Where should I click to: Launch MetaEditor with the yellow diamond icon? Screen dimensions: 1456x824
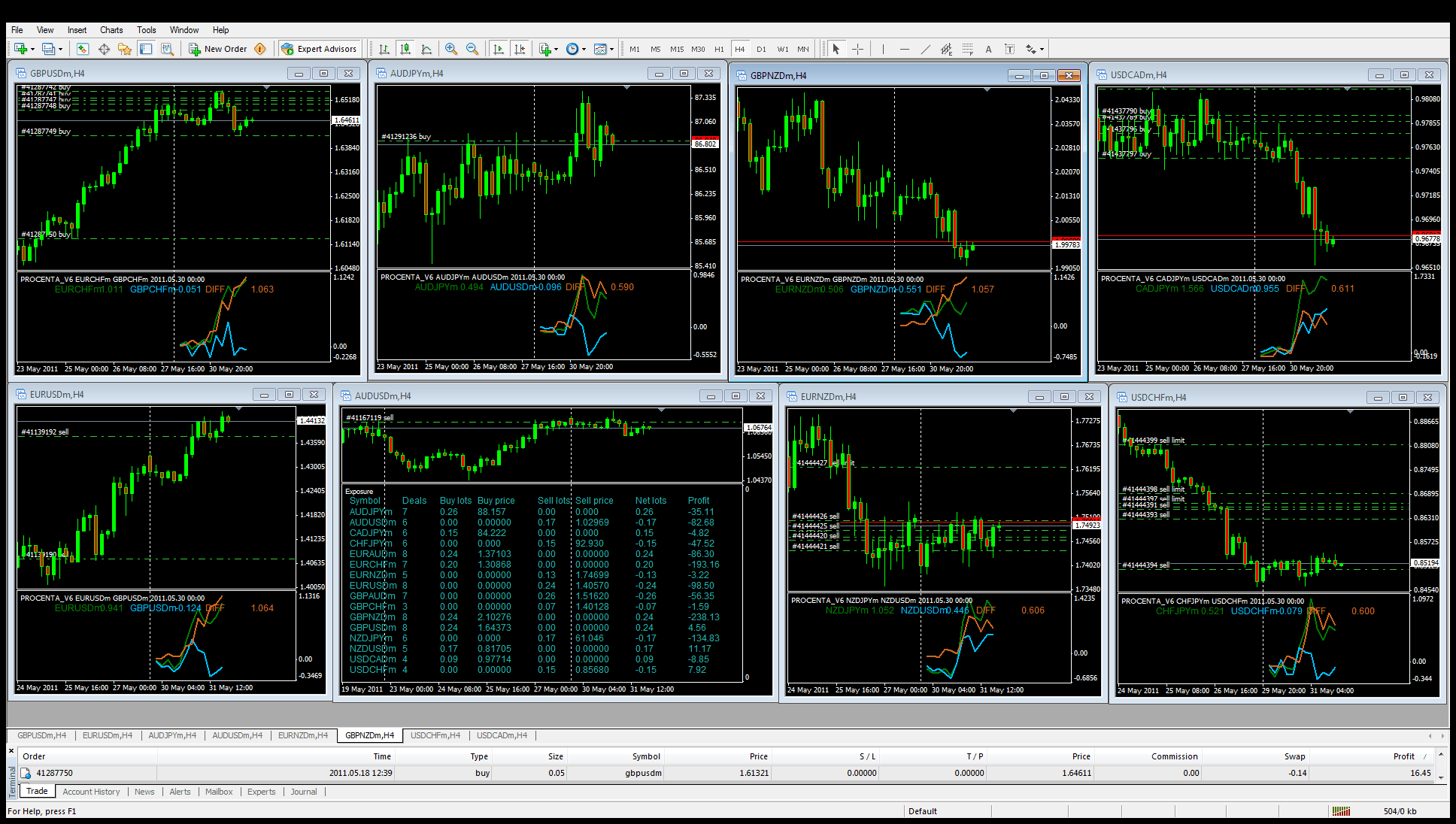click(x=260, y=49)
